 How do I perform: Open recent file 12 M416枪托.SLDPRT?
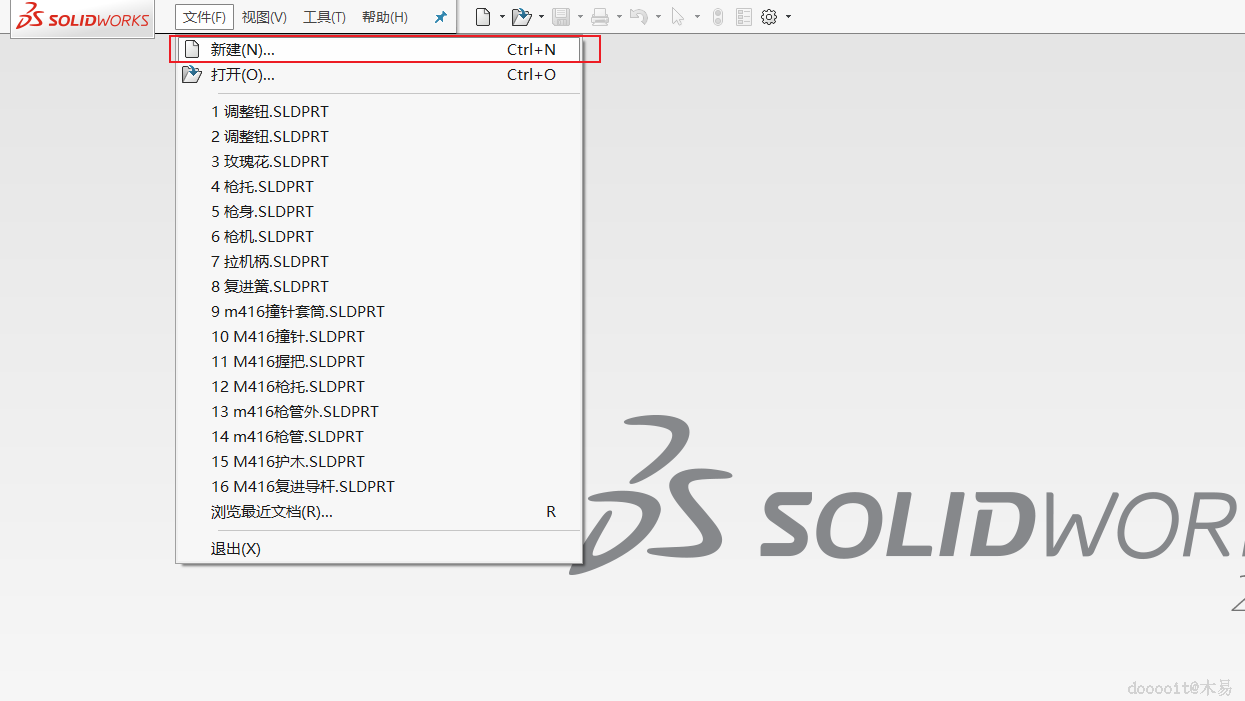point(379,387)
